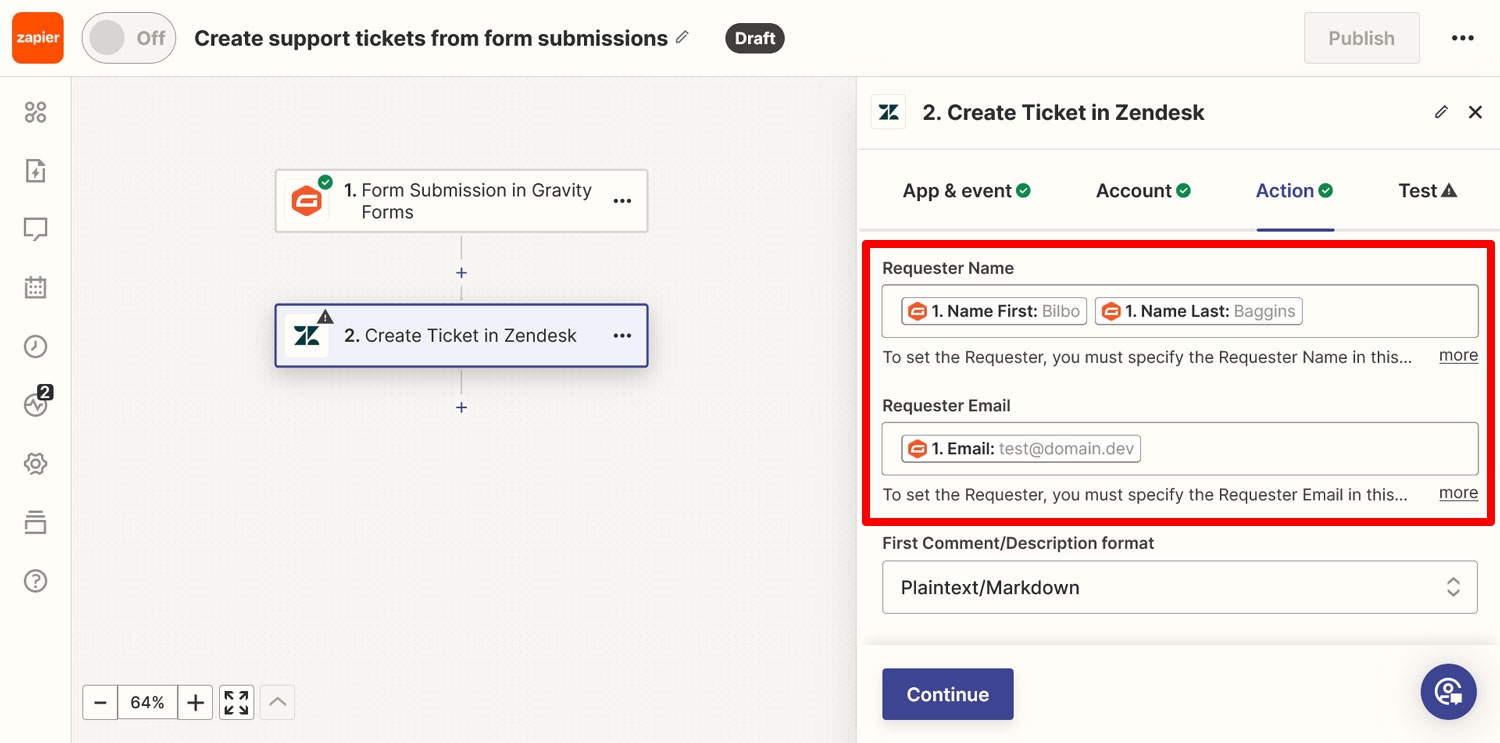
Task: Click the Requester Email label
Action: (946, 405)
